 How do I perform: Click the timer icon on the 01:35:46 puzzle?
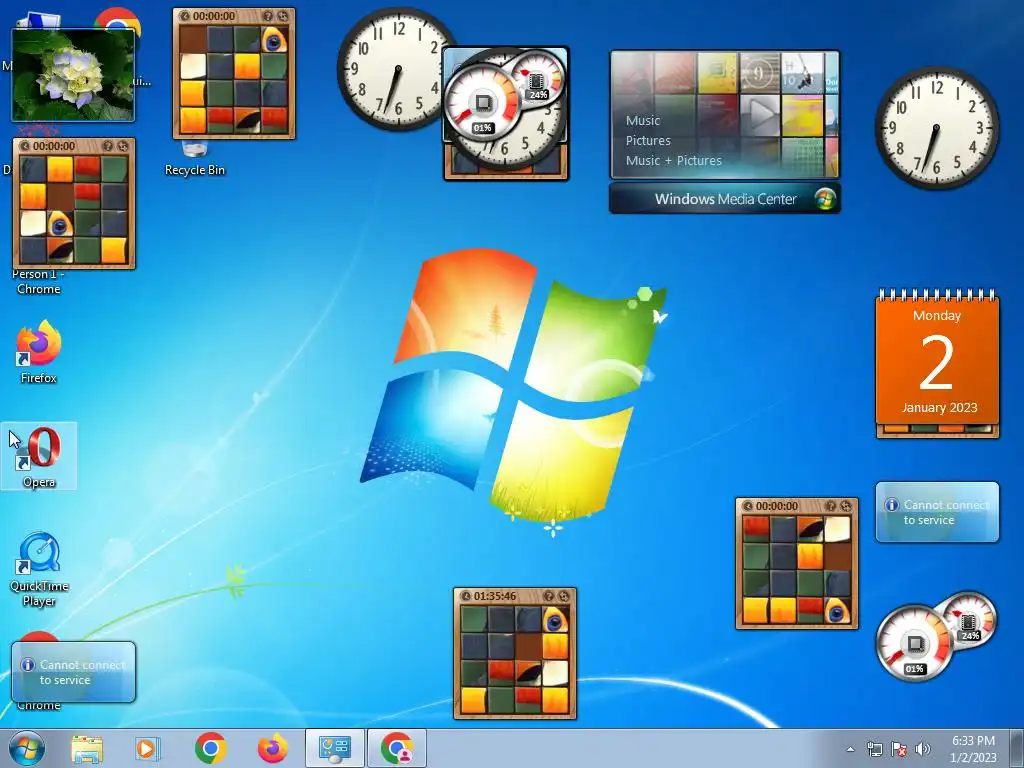(465, 596)
